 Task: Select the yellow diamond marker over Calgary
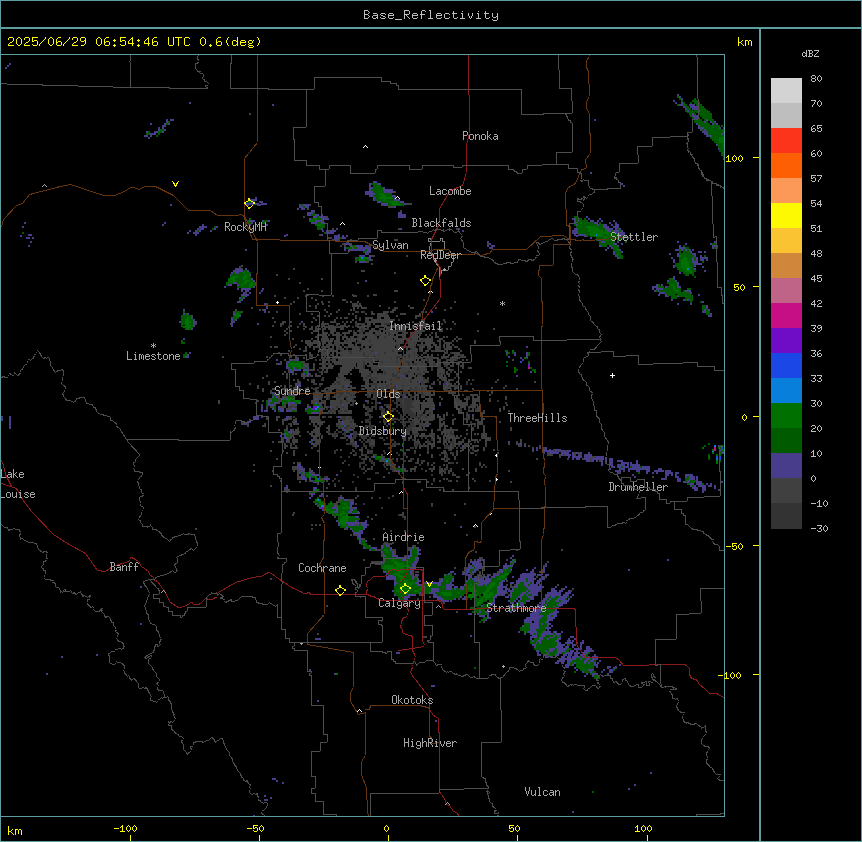pos(405,589)
